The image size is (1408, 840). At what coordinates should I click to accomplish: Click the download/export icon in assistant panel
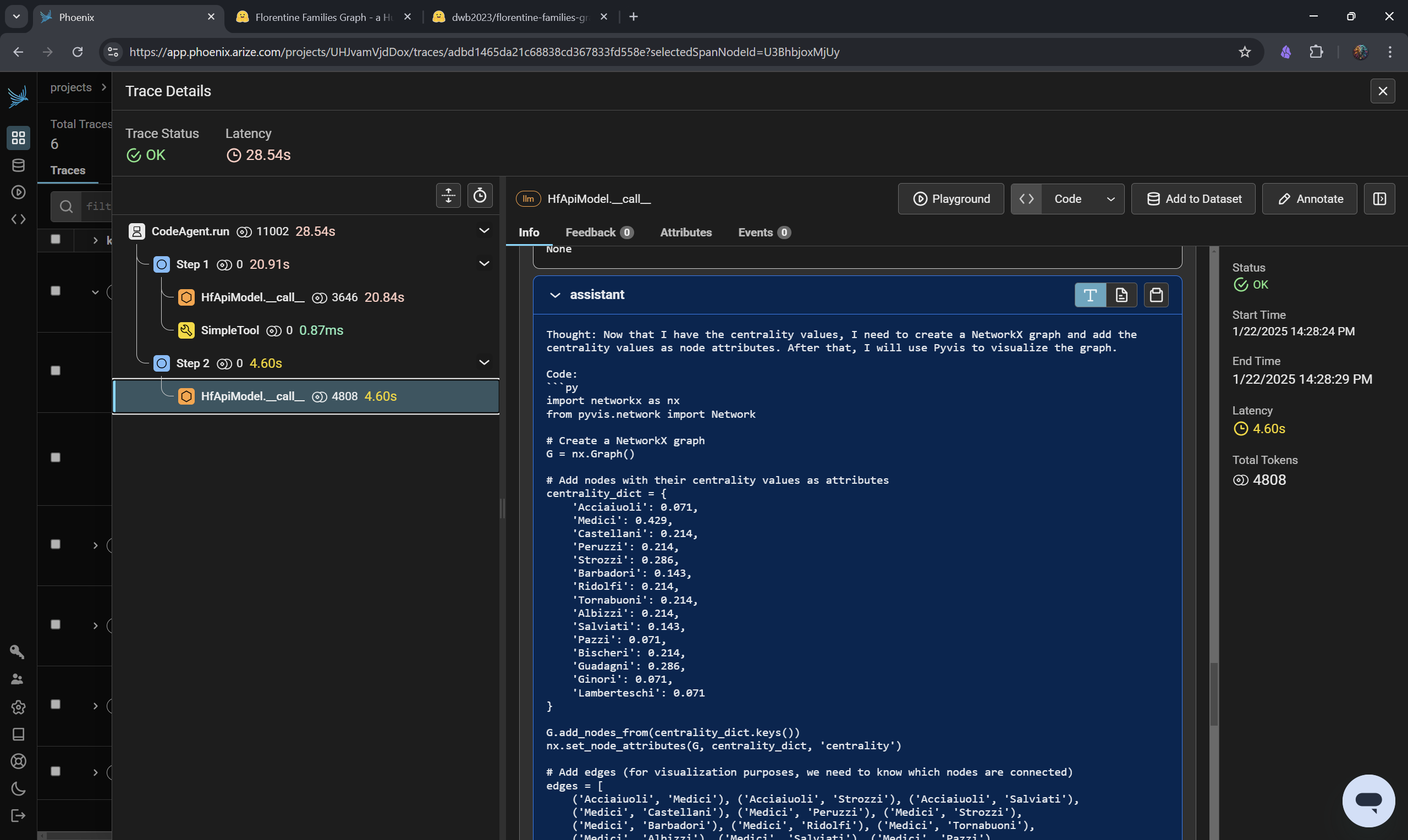tap(1121, 294)
